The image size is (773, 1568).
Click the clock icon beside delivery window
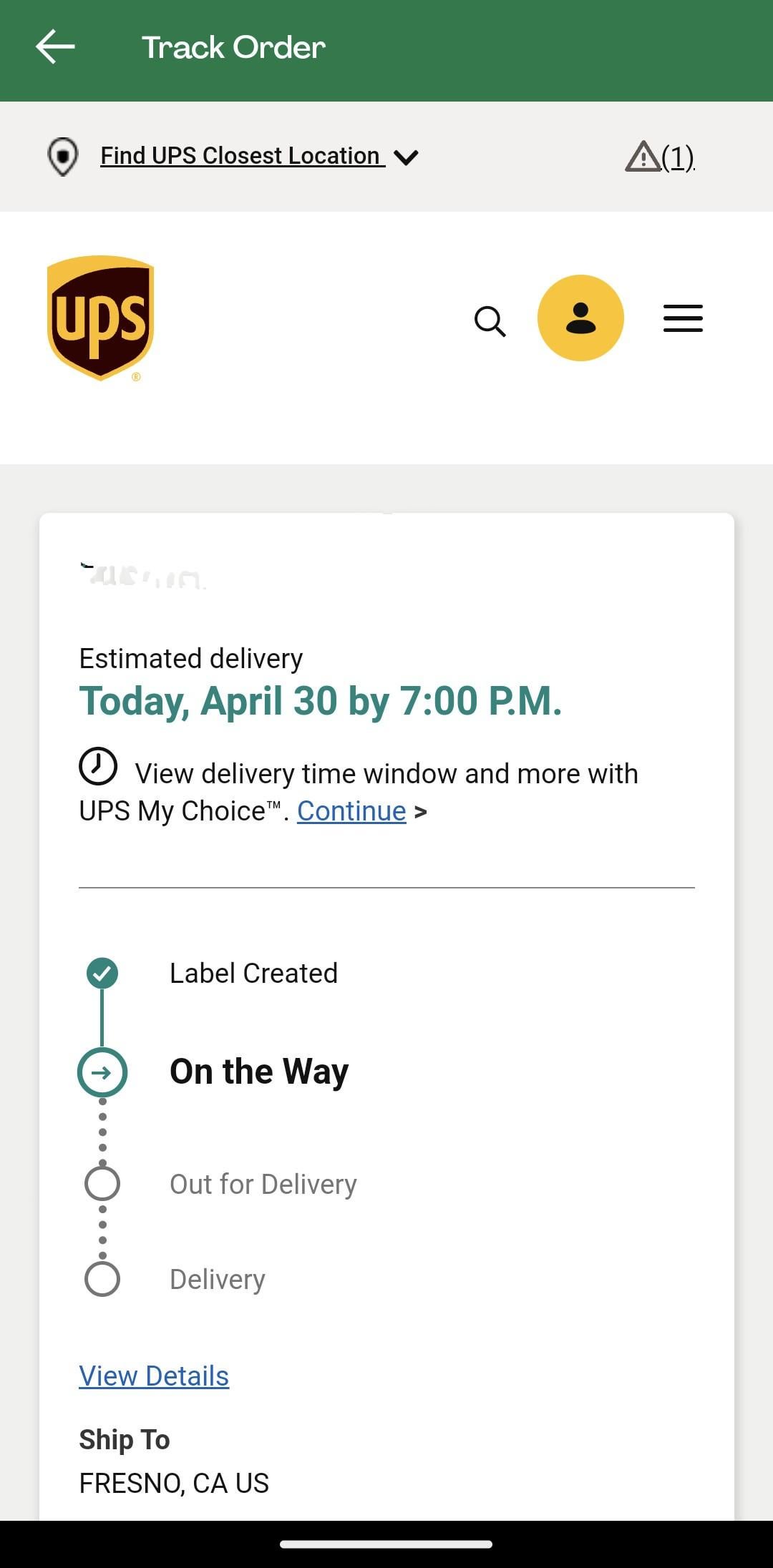click(98, 767)
